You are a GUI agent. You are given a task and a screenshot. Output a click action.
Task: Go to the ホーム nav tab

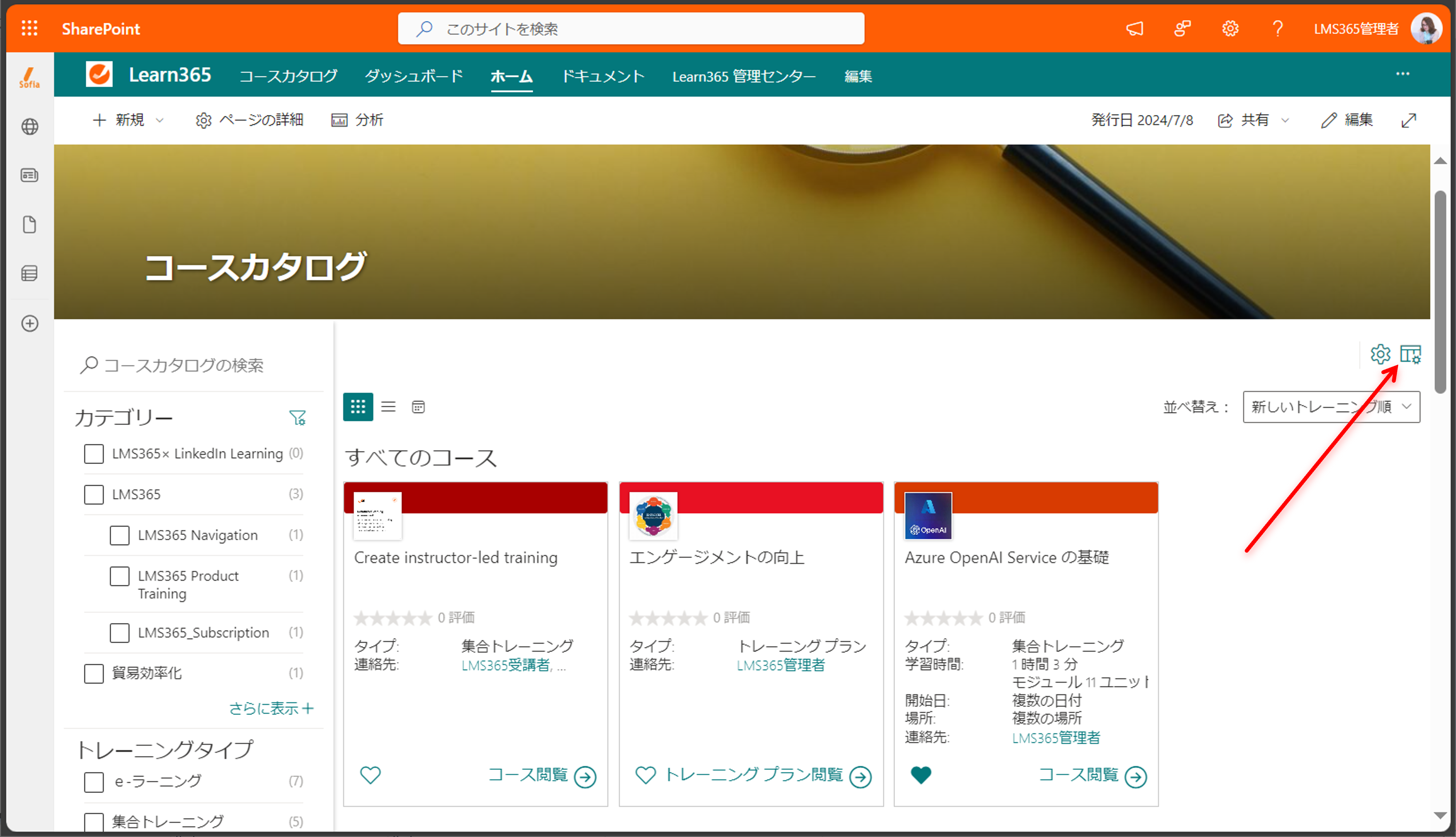[x=511, y=76]
